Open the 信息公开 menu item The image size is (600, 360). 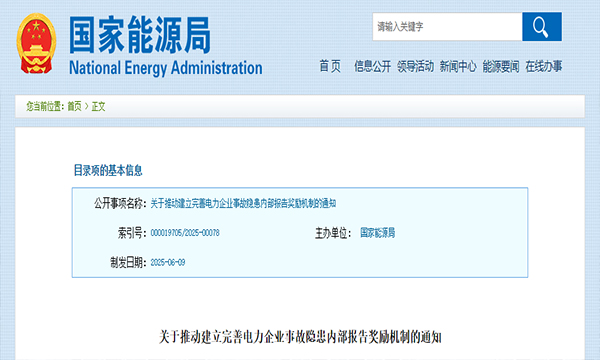click(372, 66)
